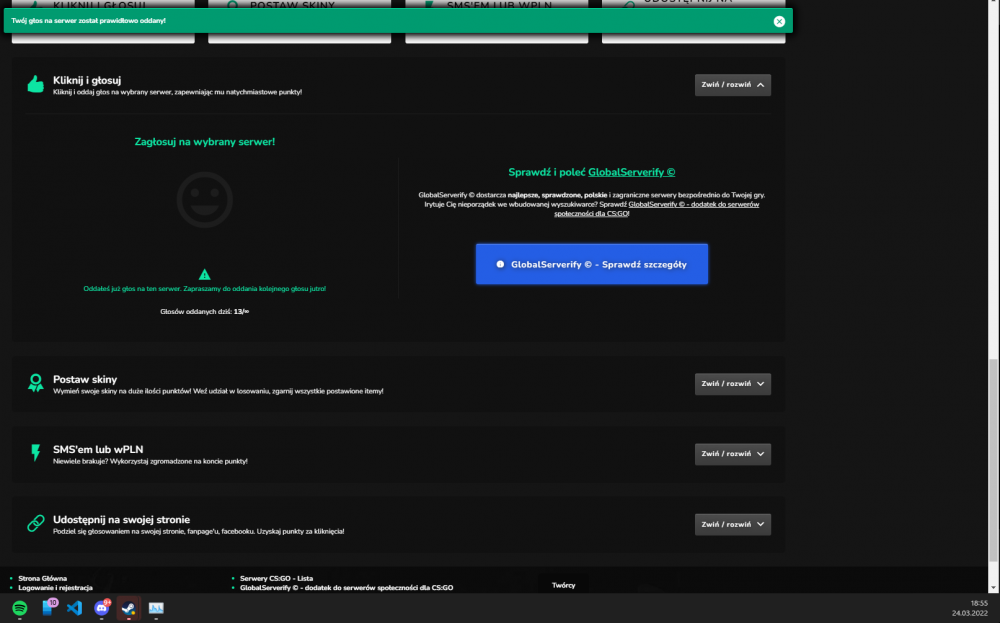The width and height of the screenshot is (1000, 623).
Task: Click the award ribbon icon next to Postaw skiny
Action: (x=36, y=383)
